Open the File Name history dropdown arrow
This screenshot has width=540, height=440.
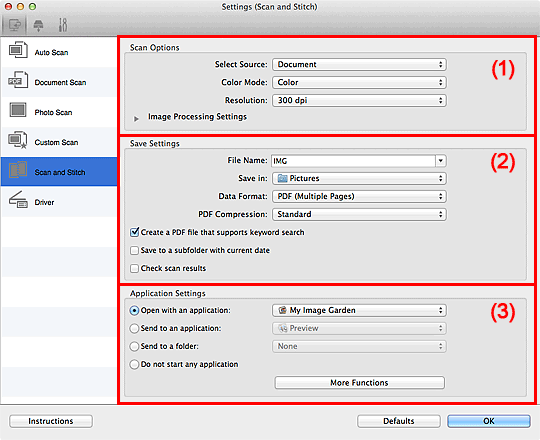click(441, 161)
